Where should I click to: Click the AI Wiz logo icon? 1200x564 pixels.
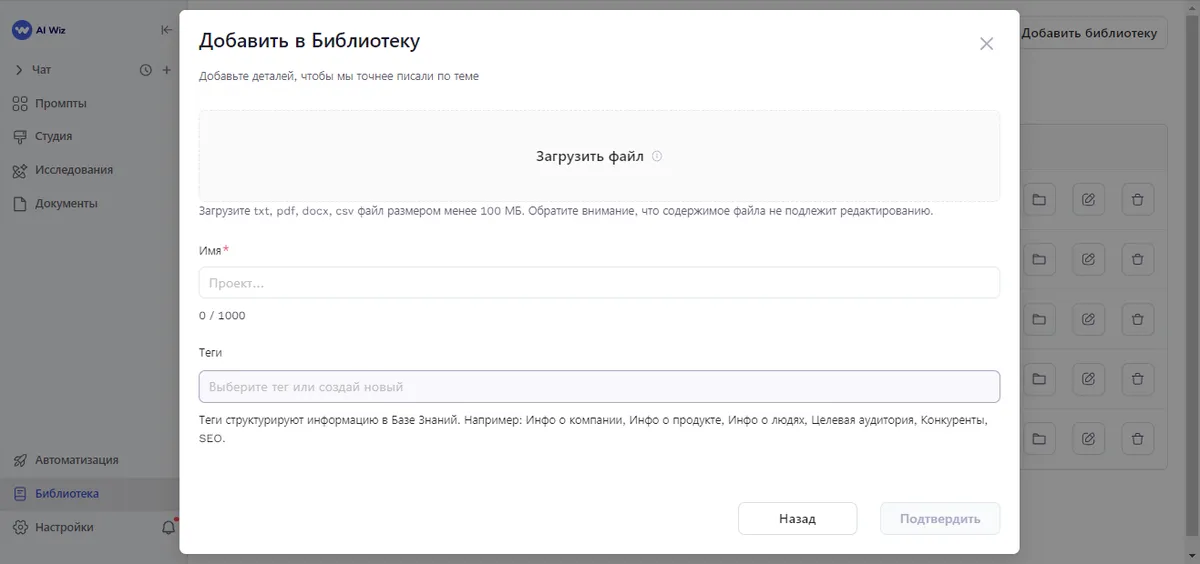(22, 30)
